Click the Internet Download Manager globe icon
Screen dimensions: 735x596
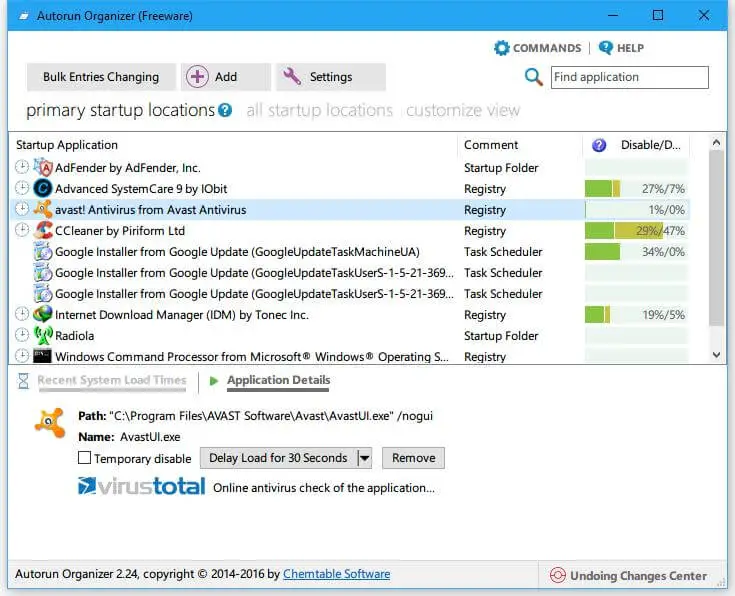pyautogui.click(x=43, y=314)
